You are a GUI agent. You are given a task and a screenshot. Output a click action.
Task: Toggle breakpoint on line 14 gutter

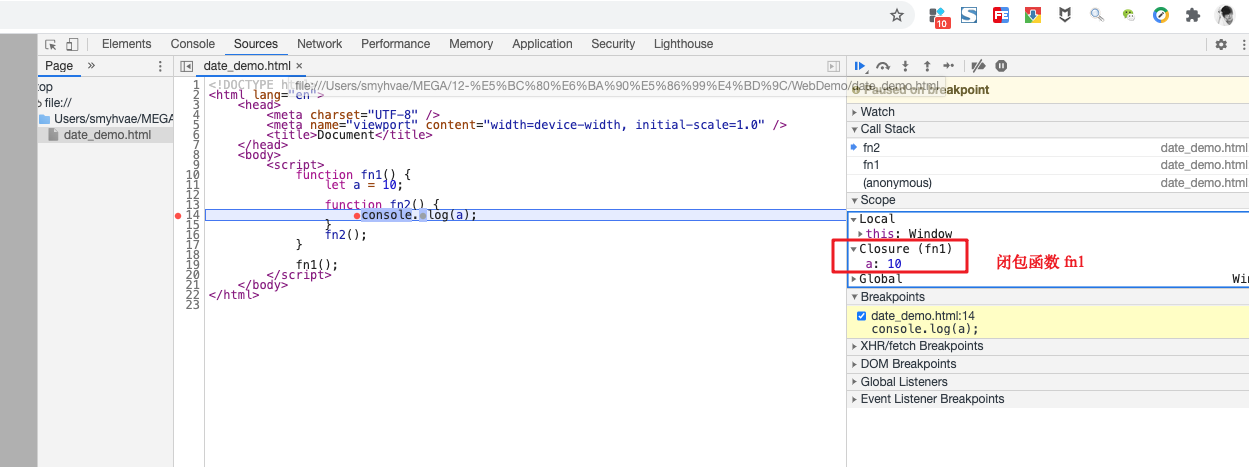coord(193,215)
